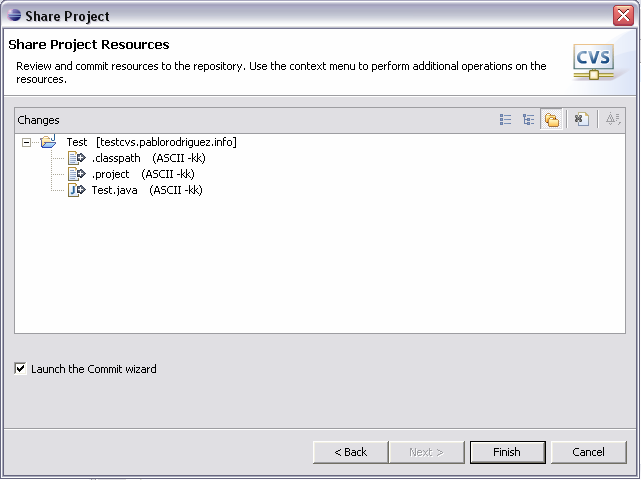Click the Test project folder icon
Viewport: 641px width, 480px height.
click(49, 141)
